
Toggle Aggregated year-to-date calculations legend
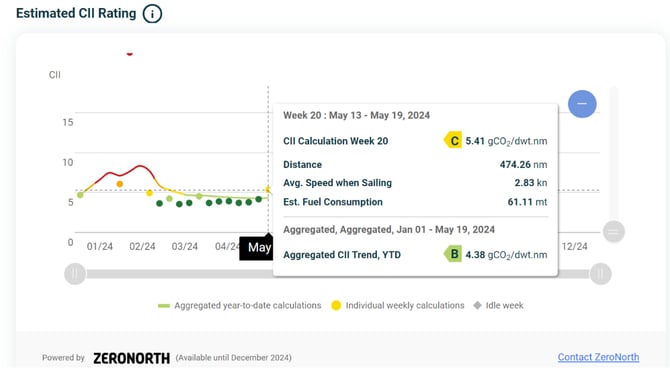point(239,305)
